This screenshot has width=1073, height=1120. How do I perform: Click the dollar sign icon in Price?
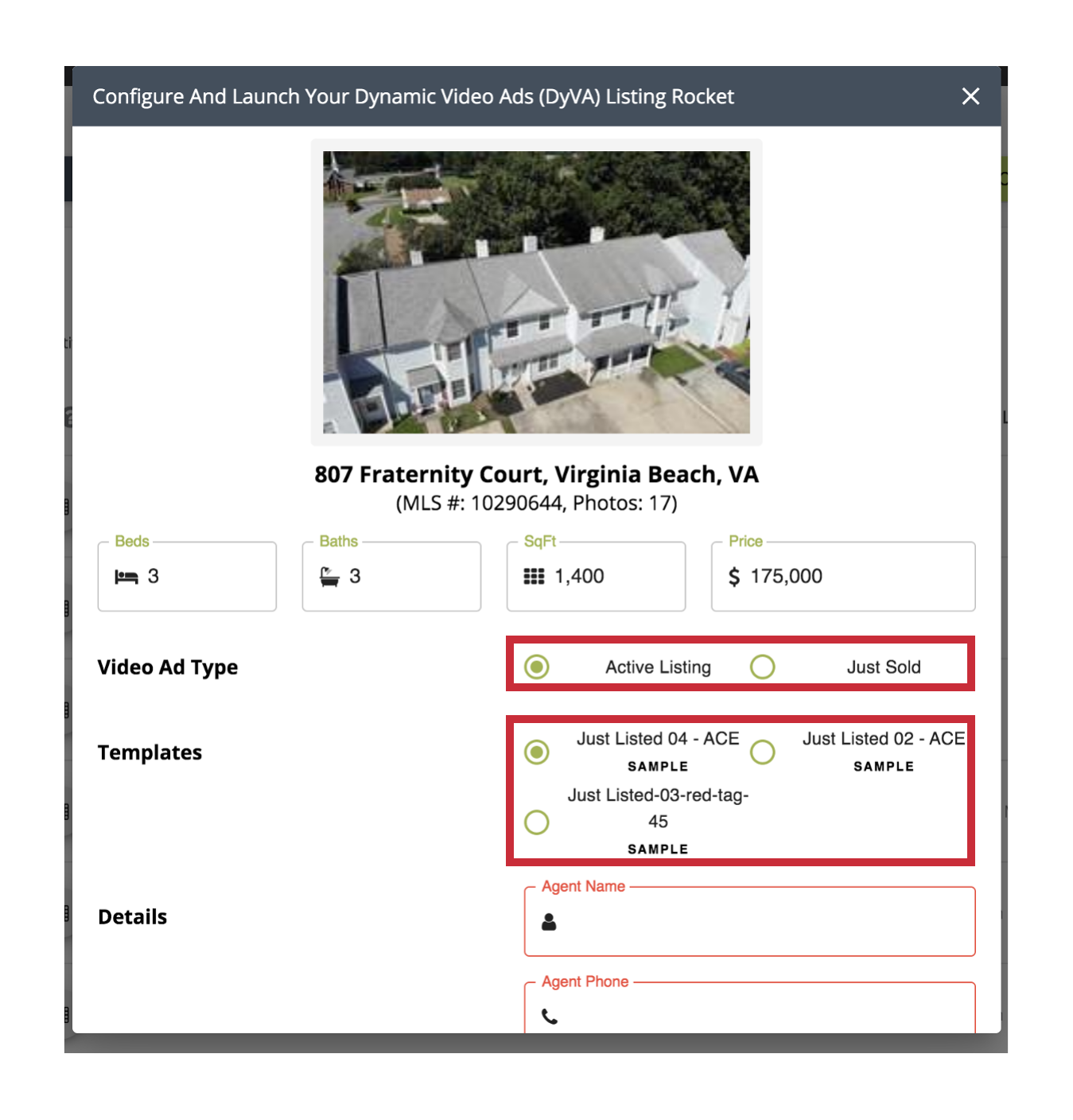click(733, 577)
